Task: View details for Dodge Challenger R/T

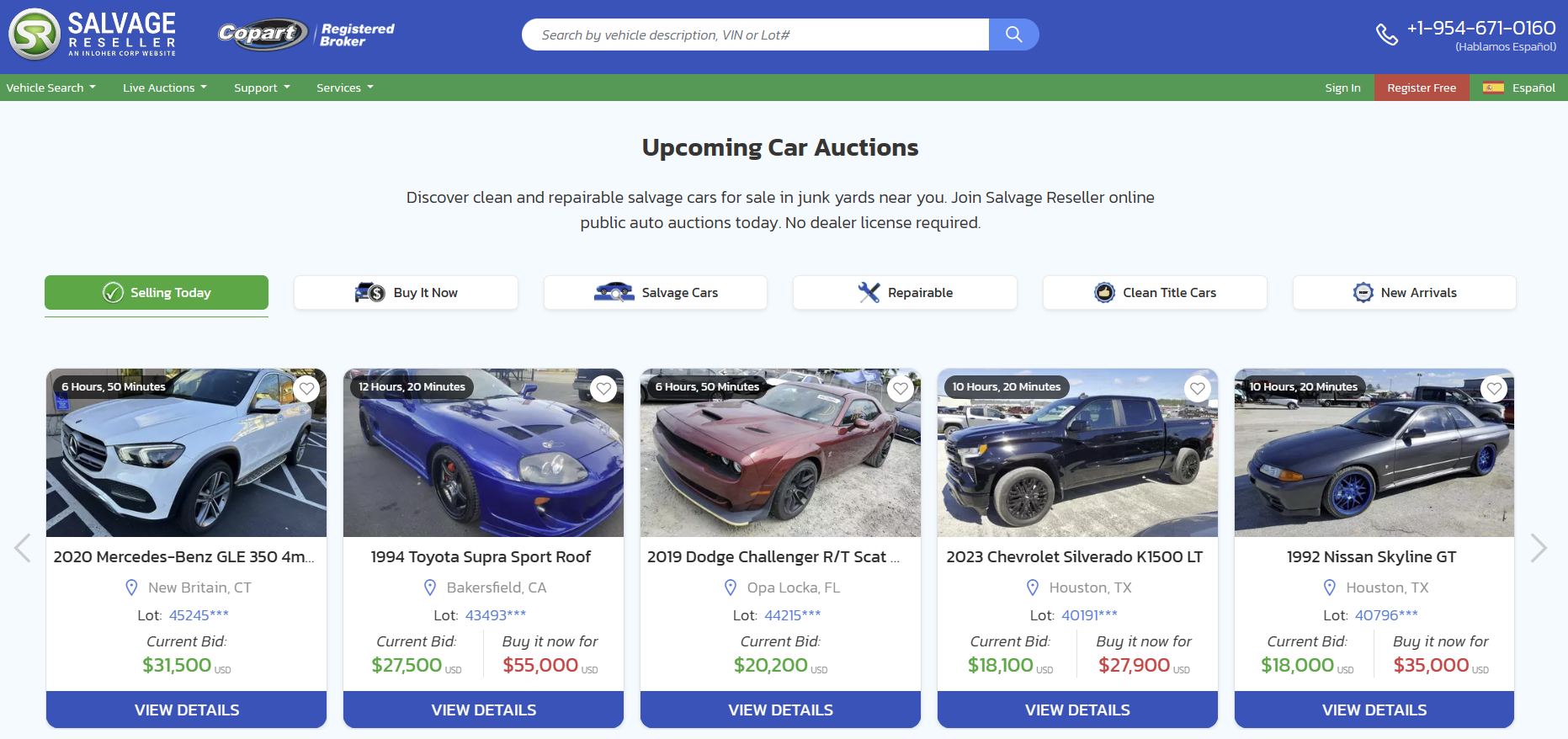Action: pyautogui.click(x=780, y=710)
